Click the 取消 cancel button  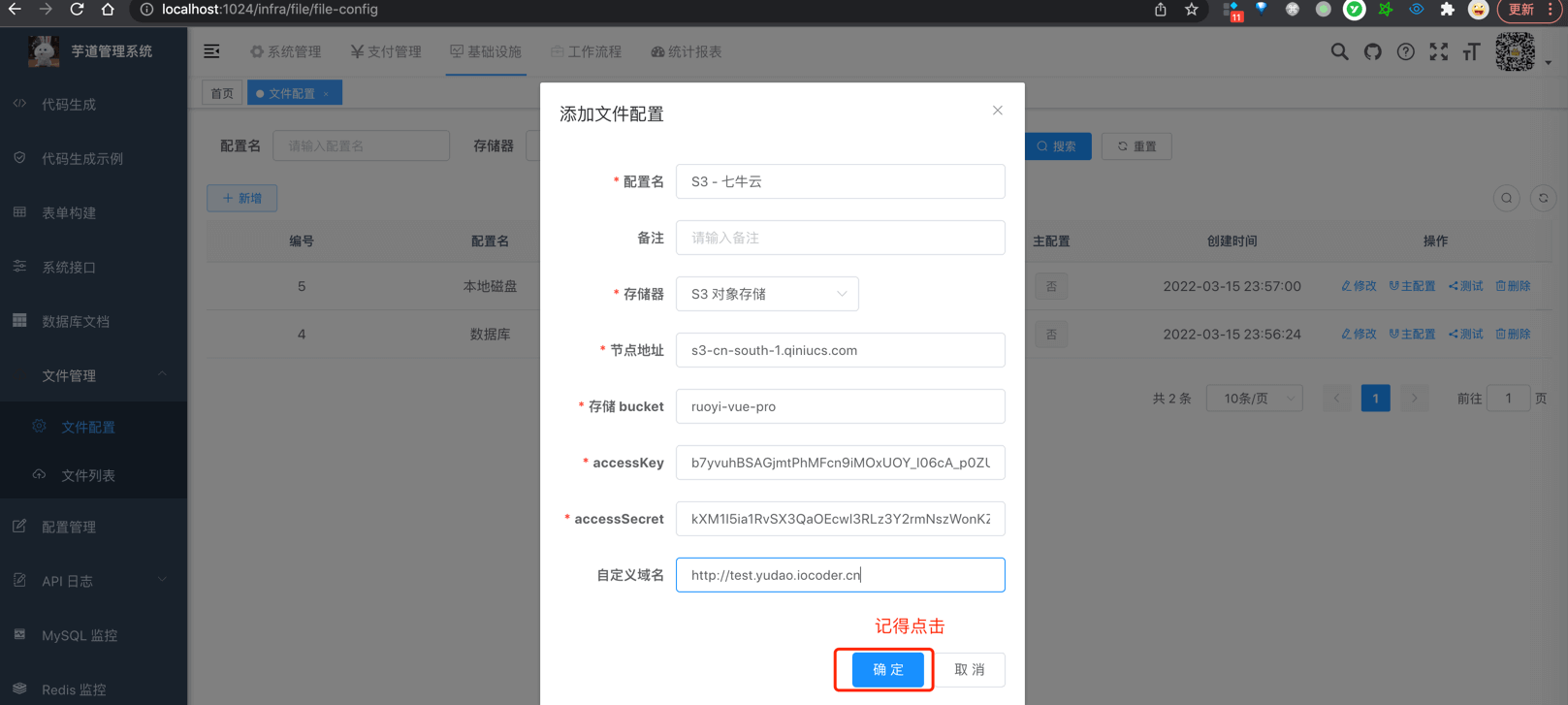tap(969, 669)
